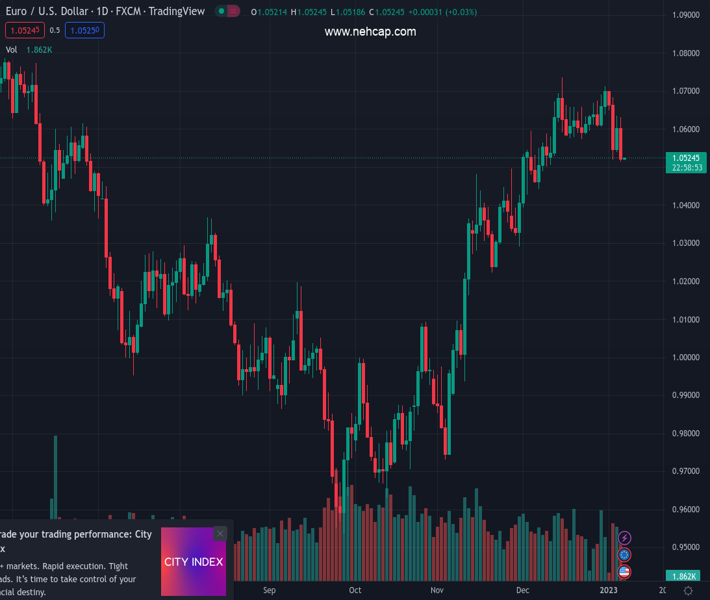Open the purple lightning bolt event icon
The image size is (710, 600).
coord(625,539)
